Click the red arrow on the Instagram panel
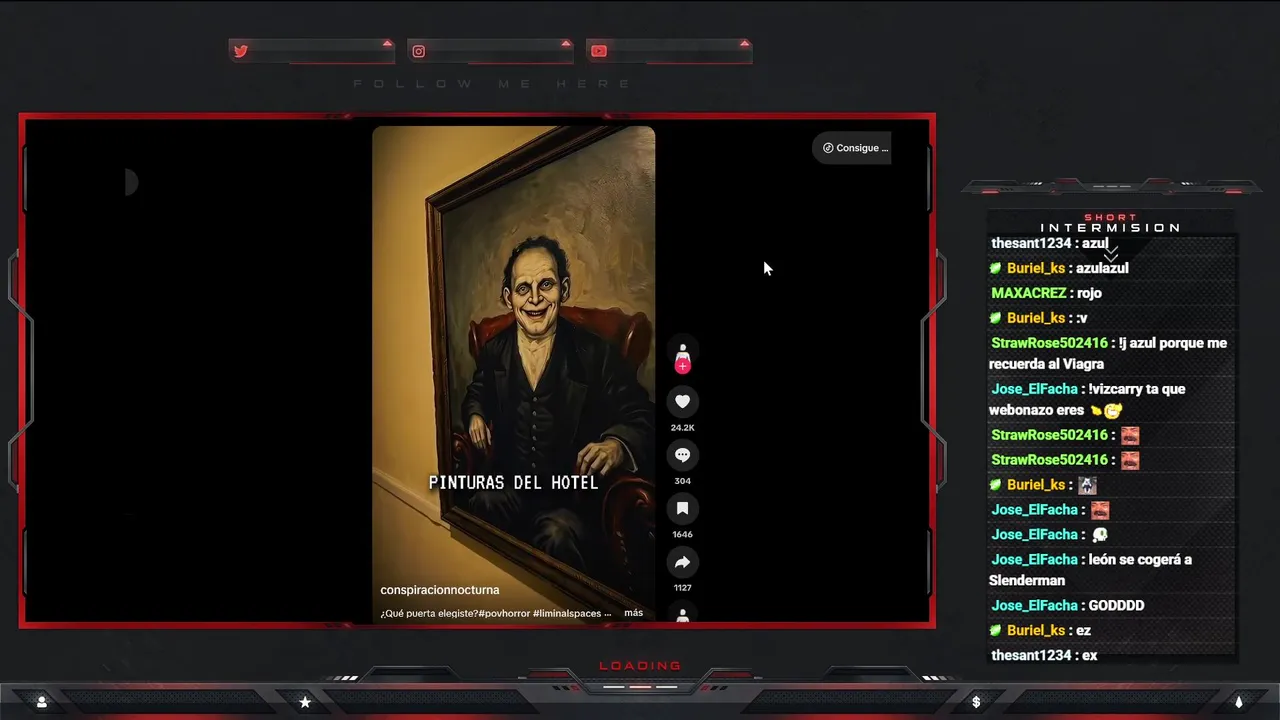The image size is (1280, 720). [x=566, y=43]
